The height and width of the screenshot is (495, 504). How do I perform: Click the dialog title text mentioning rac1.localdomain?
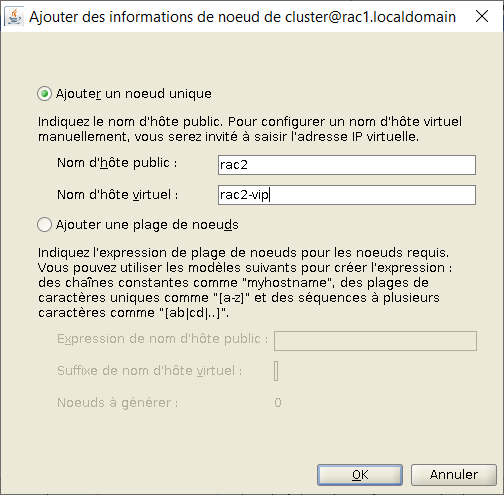coord(242,17)
